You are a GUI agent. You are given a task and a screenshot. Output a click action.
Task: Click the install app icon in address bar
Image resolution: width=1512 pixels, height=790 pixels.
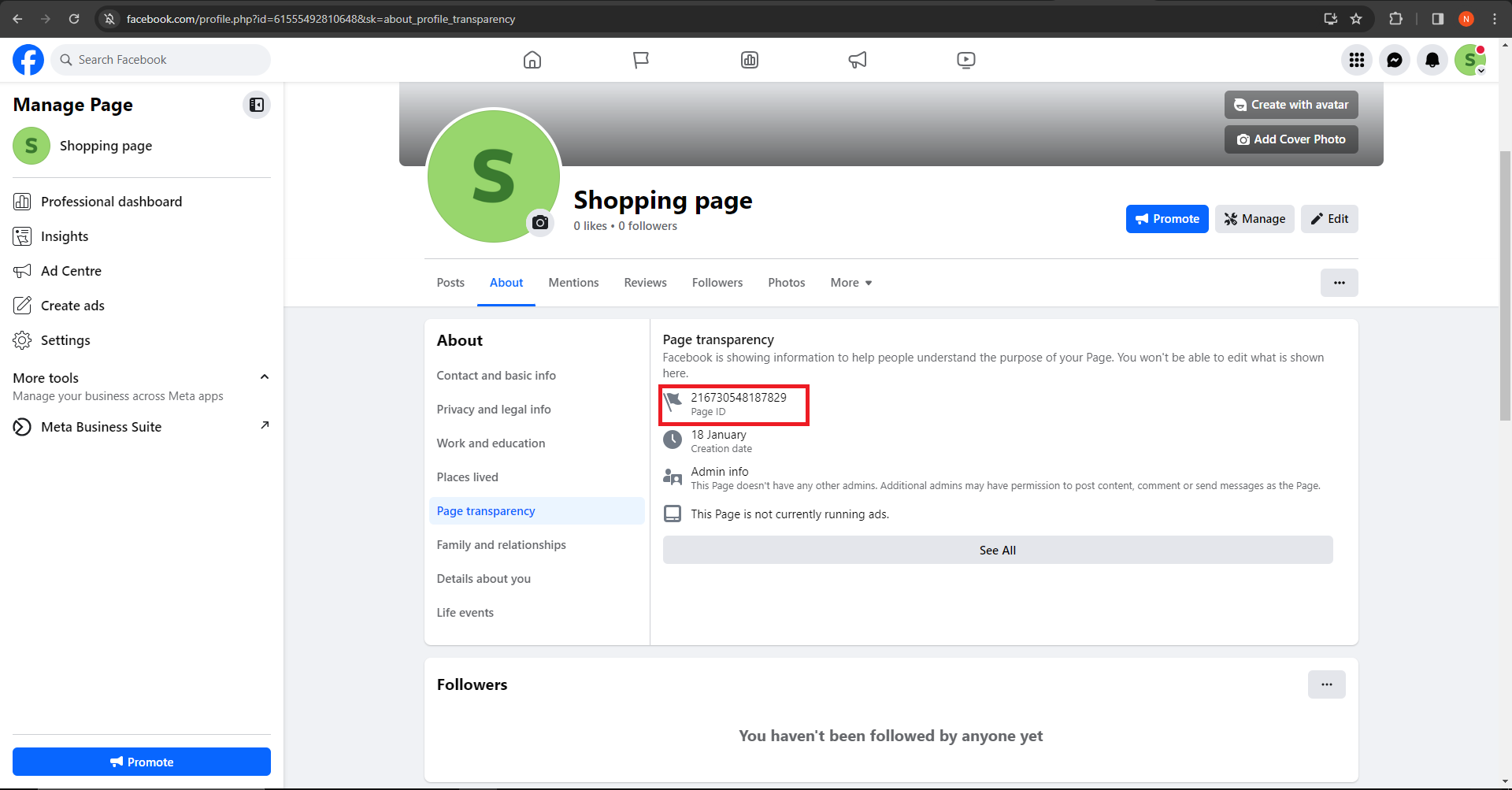tap(1331, 19)
